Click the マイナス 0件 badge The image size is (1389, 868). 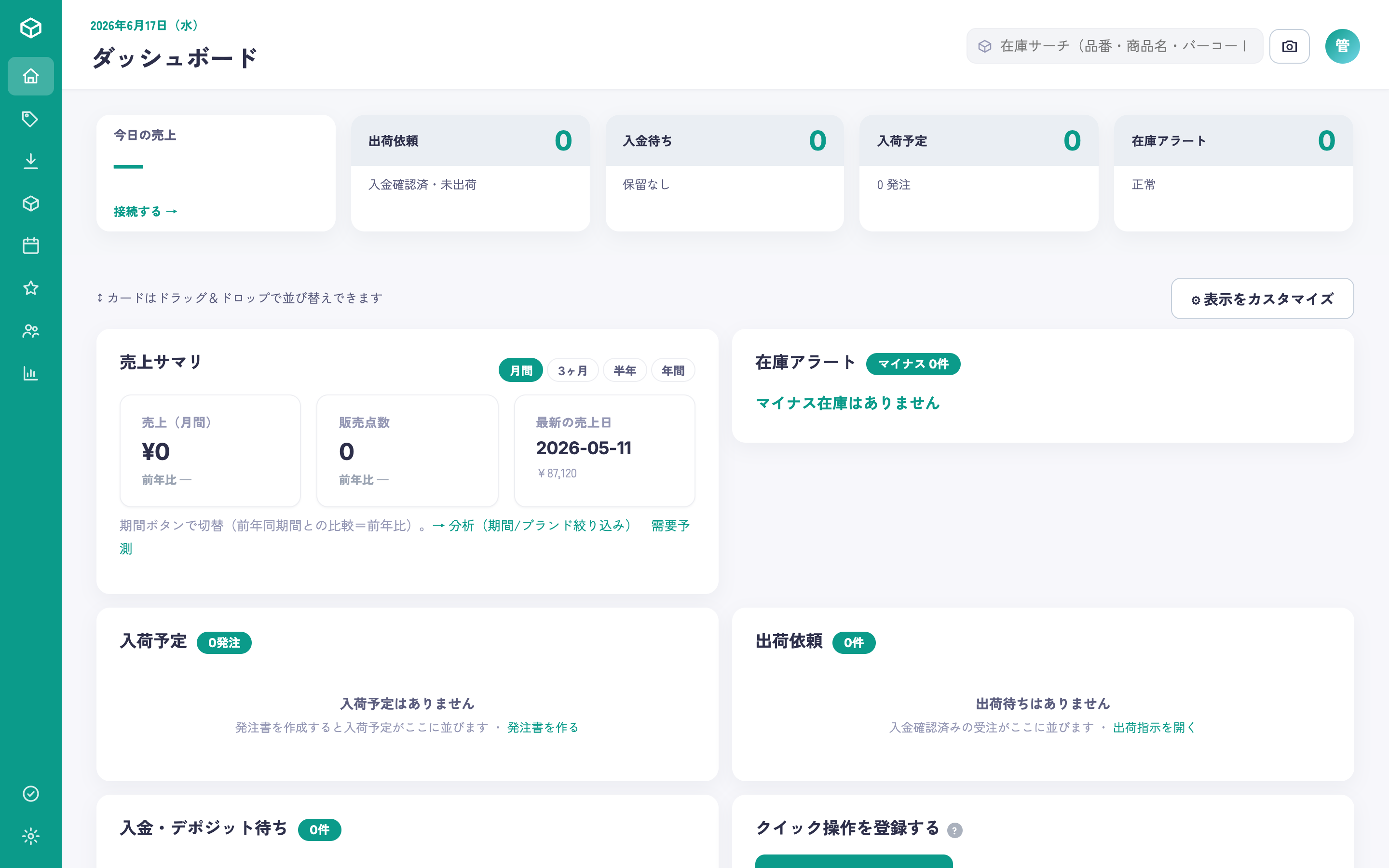912,364
